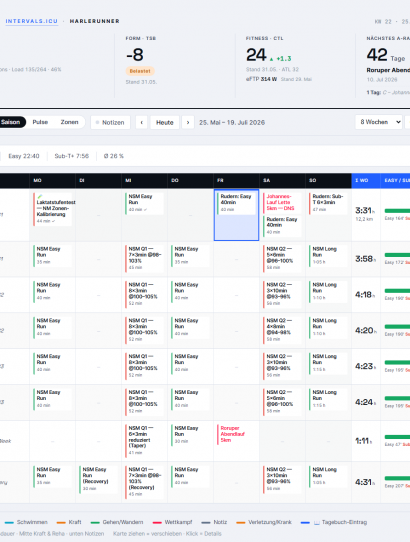
Task: Click the 4:24 h weekly total
Action: [x=365, y=402]
